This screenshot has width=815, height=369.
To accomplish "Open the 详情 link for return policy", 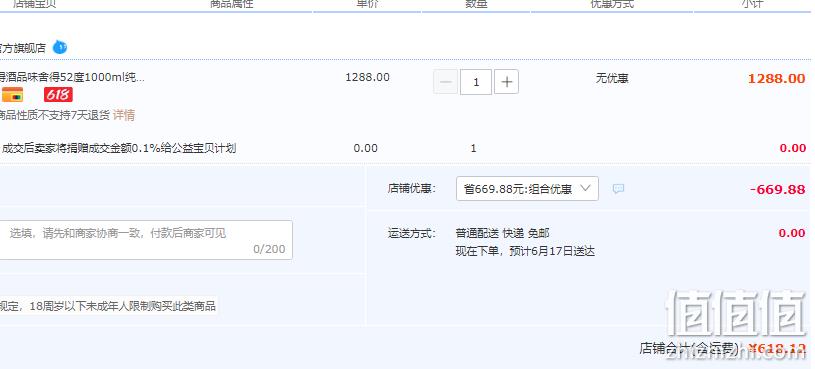I will click(x=124, y=115).
